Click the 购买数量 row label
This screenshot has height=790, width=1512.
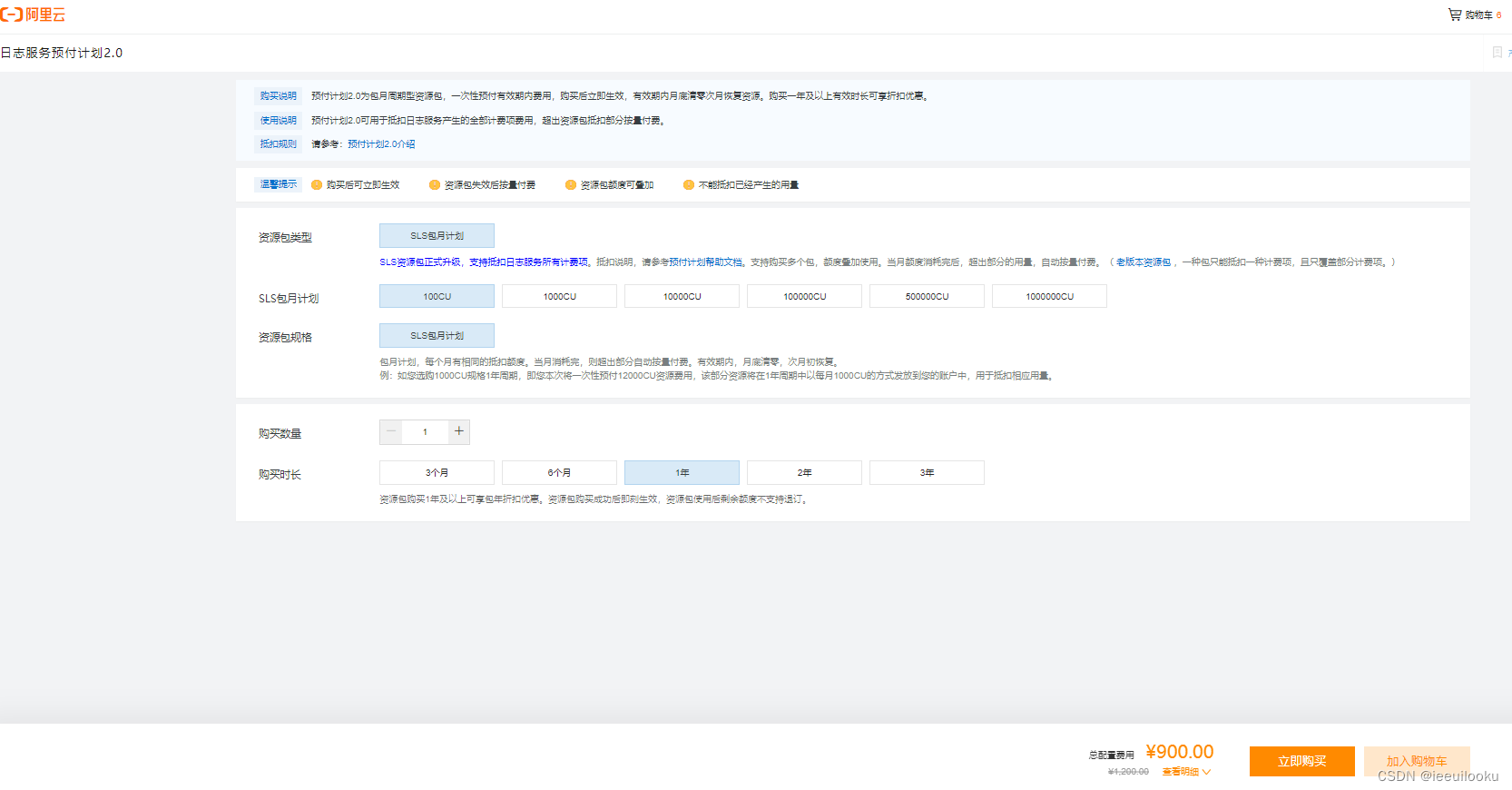pos(280,433)
